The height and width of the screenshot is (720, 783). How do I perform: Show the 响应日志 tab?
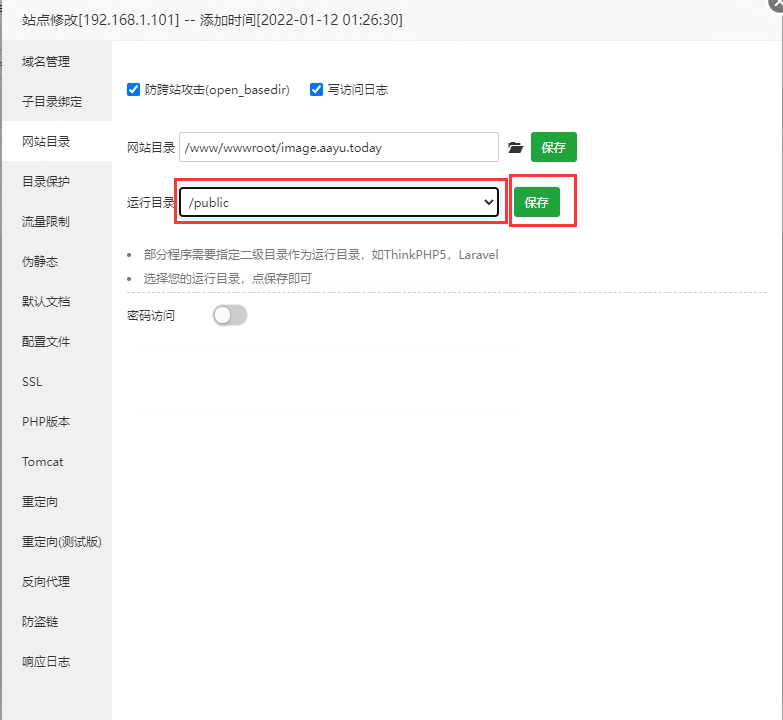tap(47, 662)
